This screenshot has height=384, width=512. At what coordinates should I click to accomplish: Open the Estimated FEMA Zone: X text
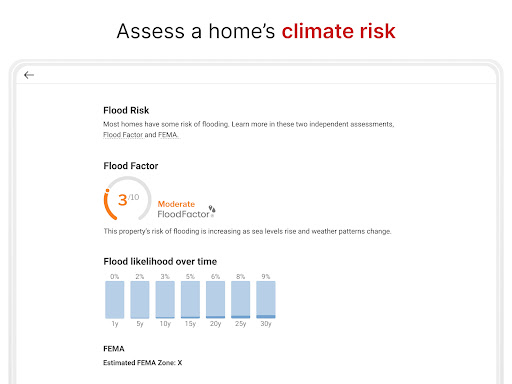(143, 363)
